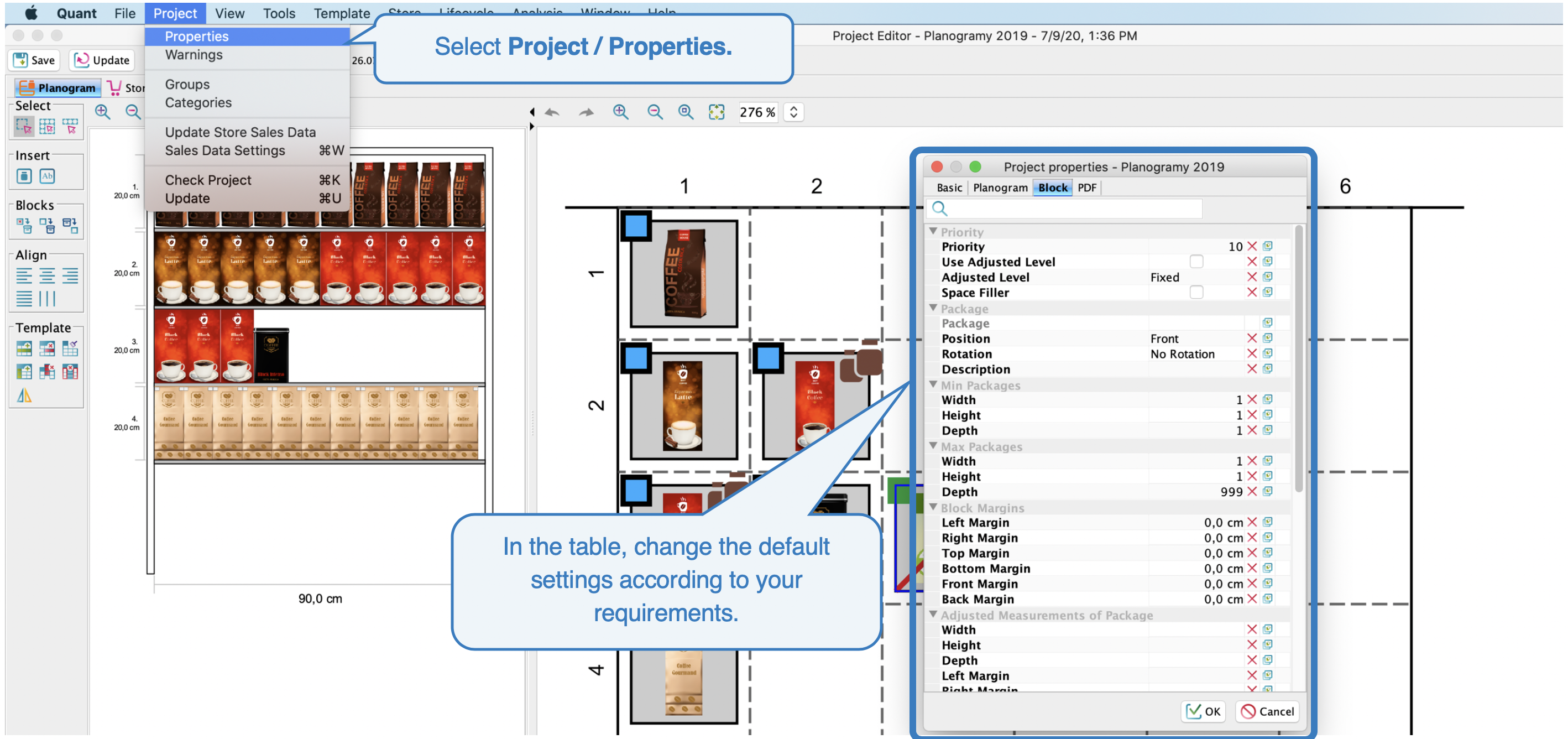Switch to the Planogram tab in properties

[x=1000, y=188]
